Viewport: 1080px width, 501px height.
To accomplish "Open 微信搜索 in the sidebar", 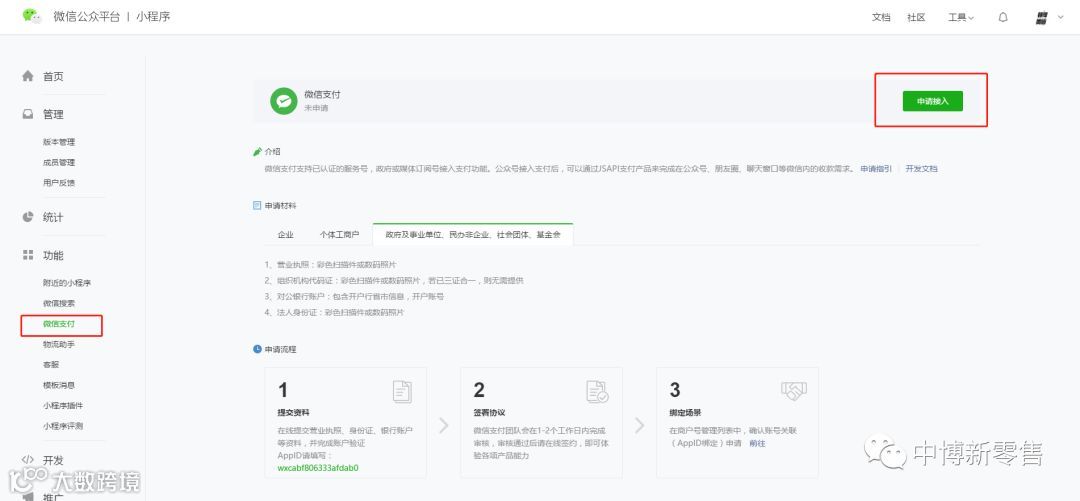I will click(59, 303).
